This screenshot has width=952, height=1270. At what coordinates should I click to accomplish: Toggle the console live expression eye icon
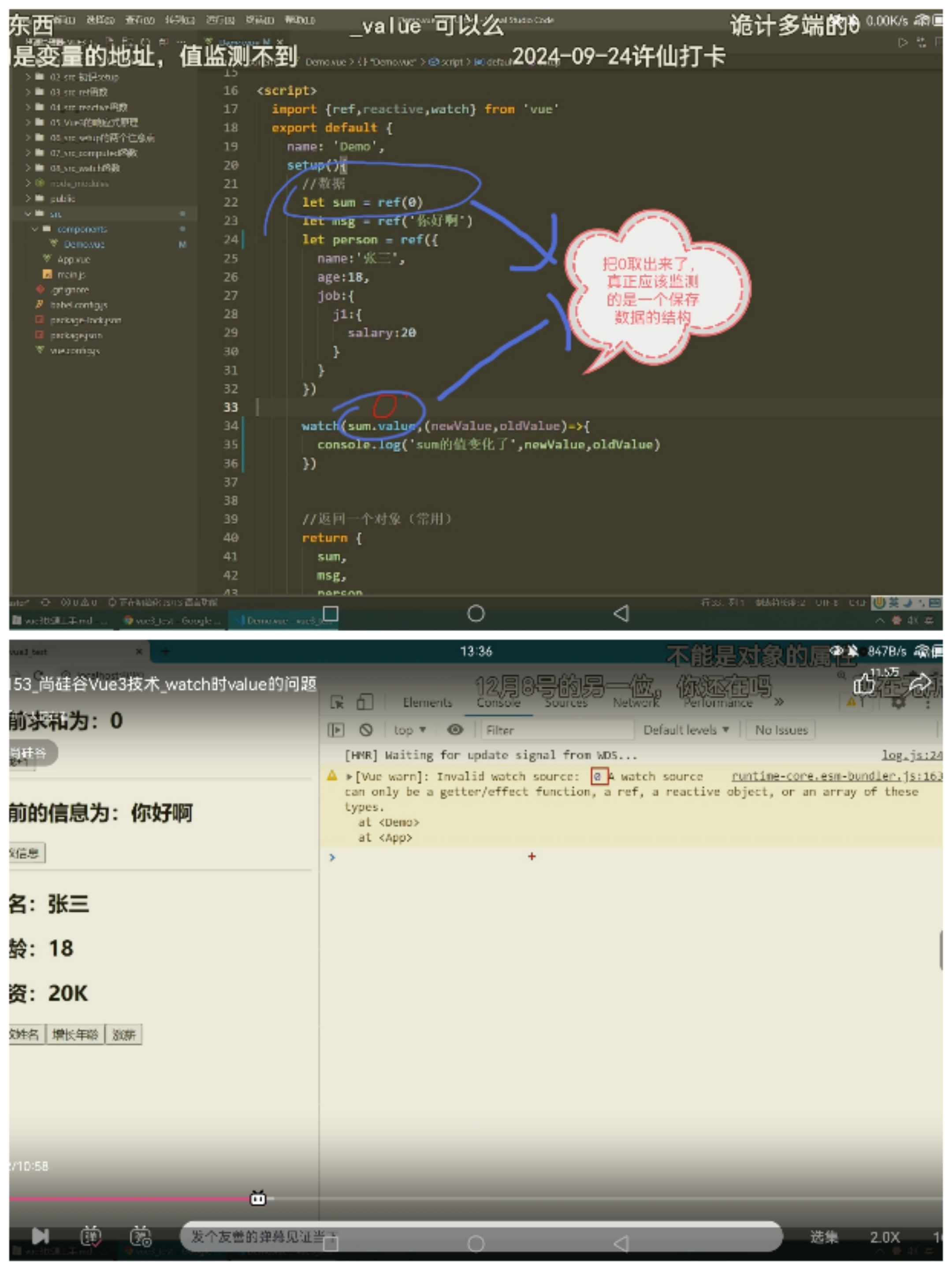coord(455,730)
